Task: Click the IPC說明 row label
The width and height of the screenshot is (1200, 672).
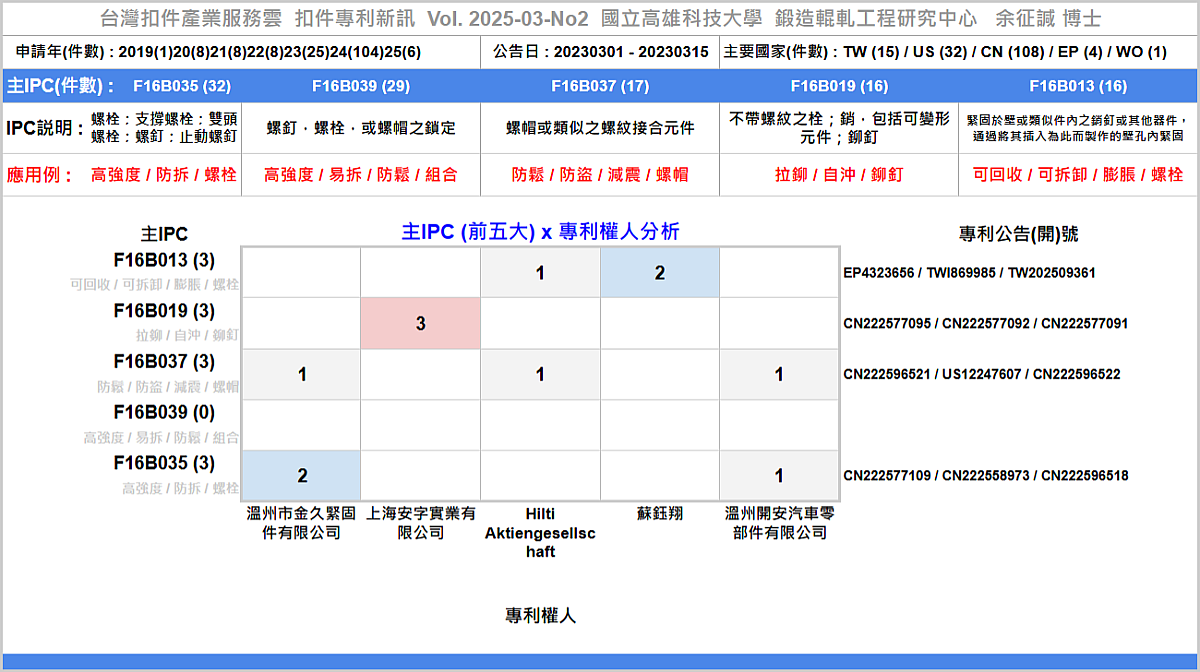Action: coord(44,127)
